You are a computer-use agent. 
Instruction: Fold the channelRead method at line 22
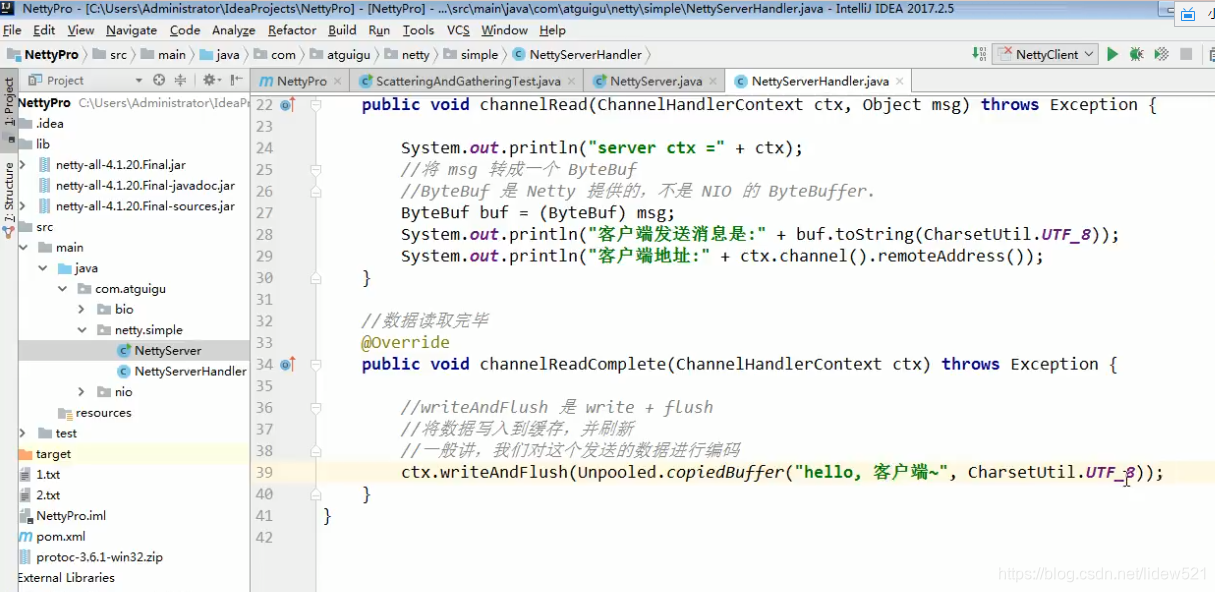click(316, 105)
